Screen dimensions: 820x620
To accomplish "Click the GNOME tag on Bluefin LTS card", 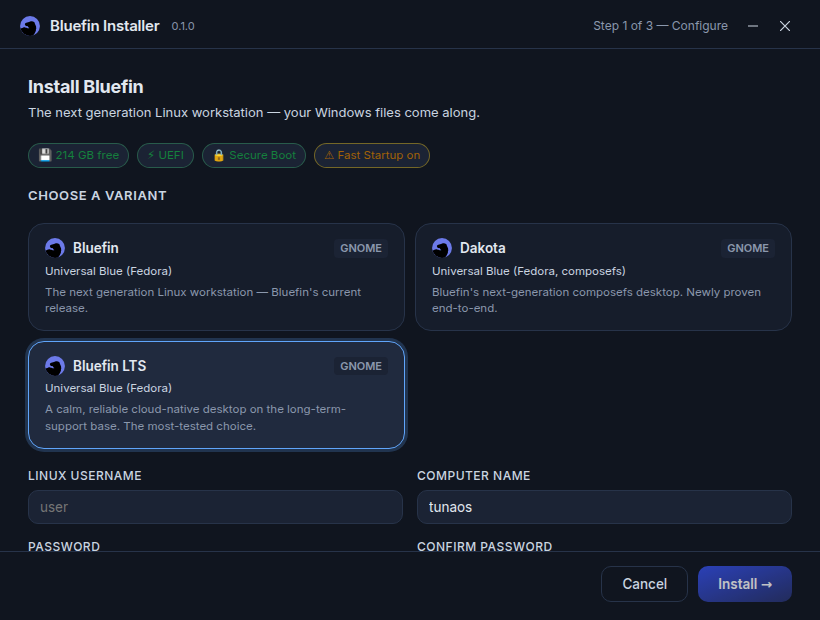I will (361, 366).
